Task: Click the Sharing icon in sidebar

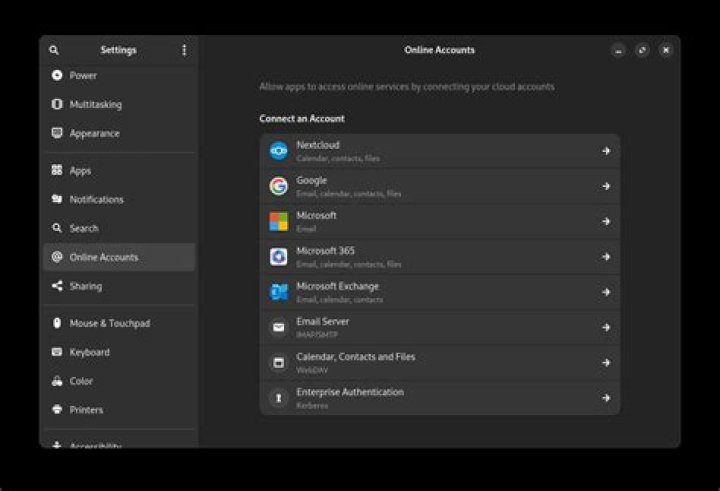Action: 57,286
